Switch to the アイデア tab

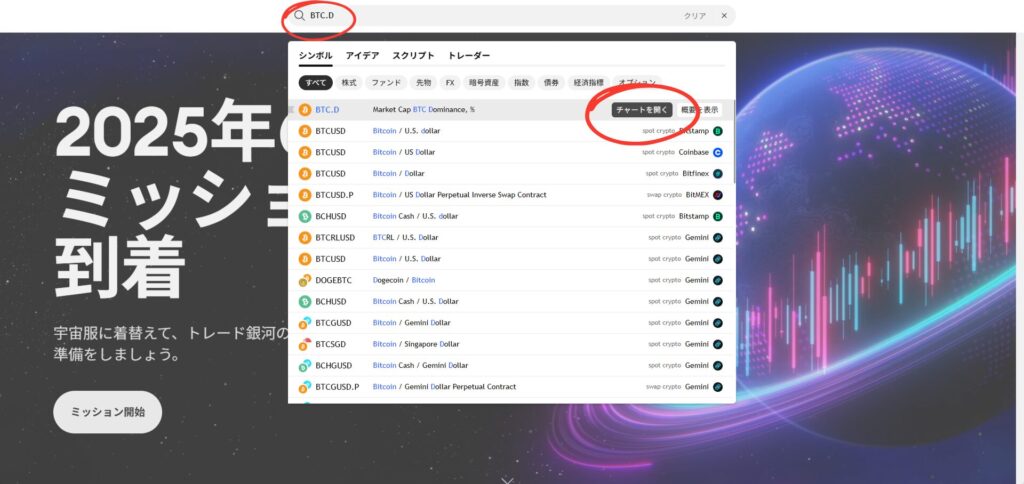click(x=362, y=56)
